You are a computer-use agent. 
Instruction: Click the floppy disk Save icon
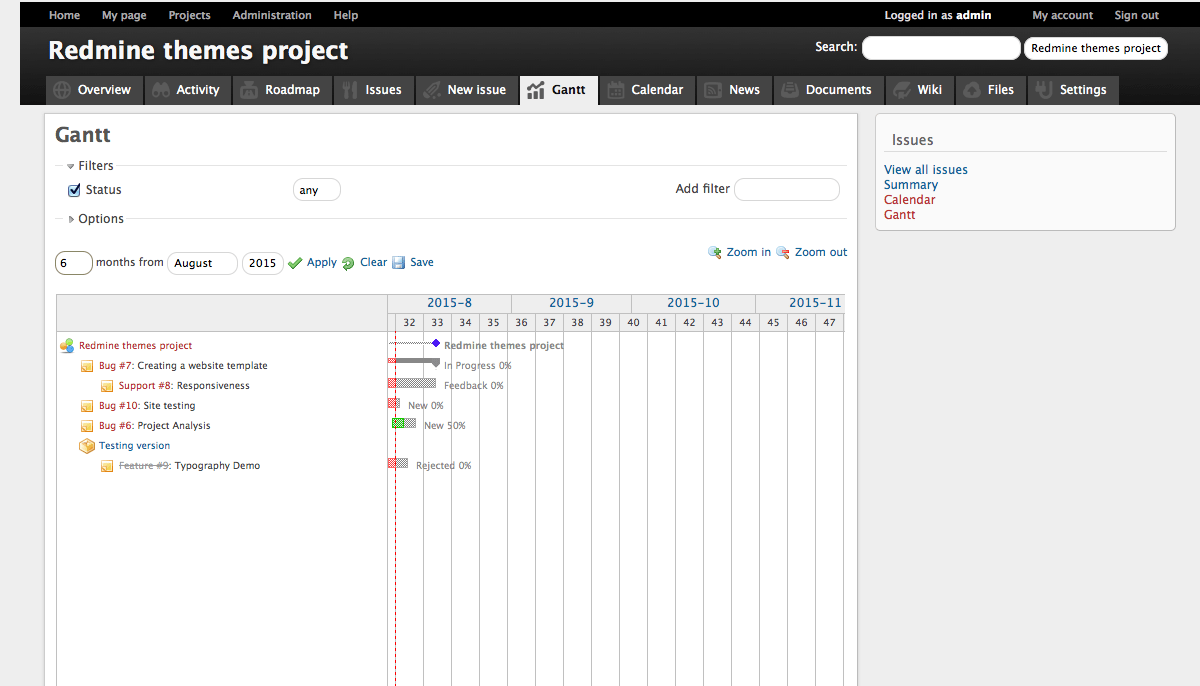click(x=398, y=263)
